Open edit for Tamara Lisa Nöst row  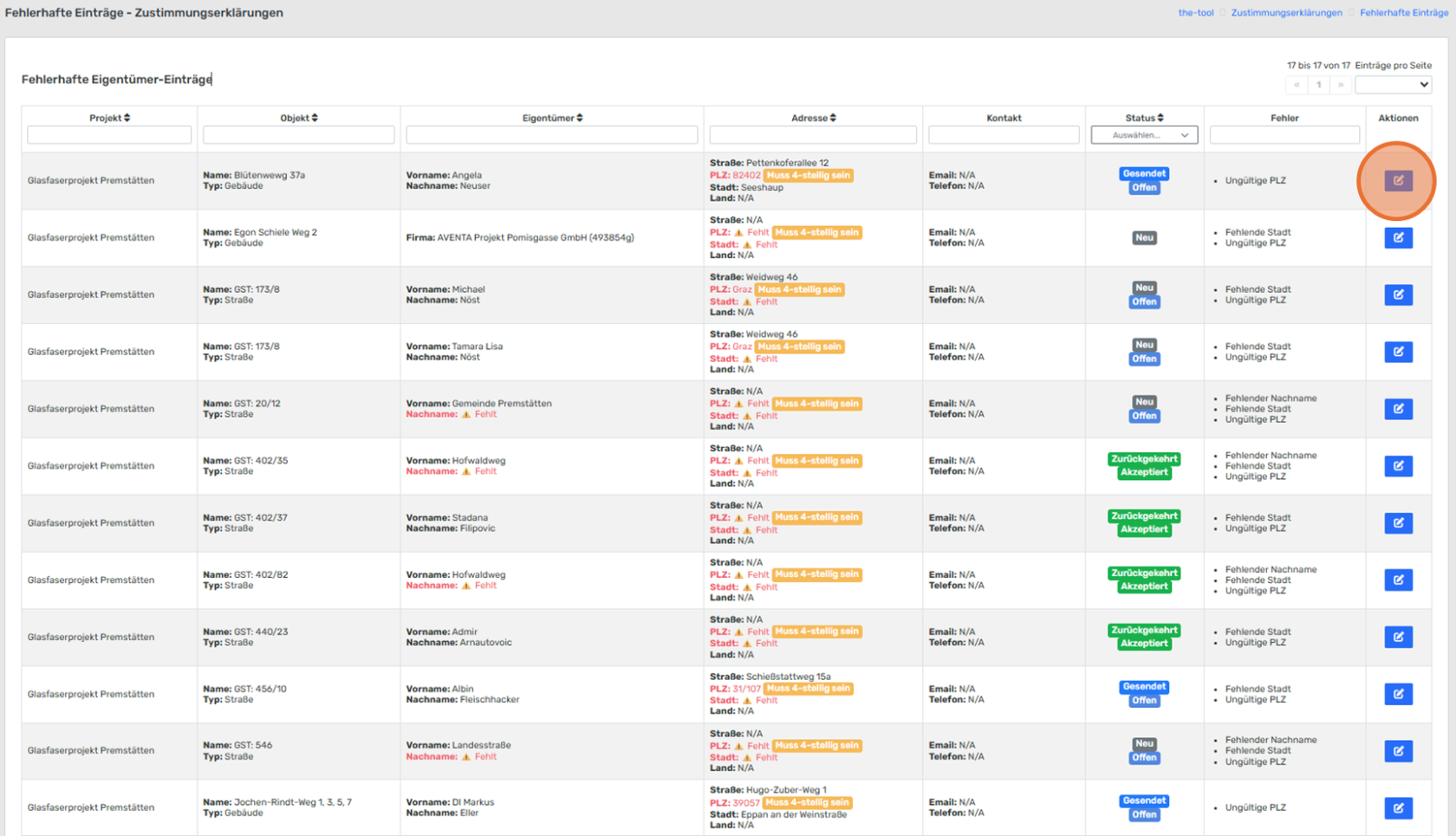click(1397, 353)
